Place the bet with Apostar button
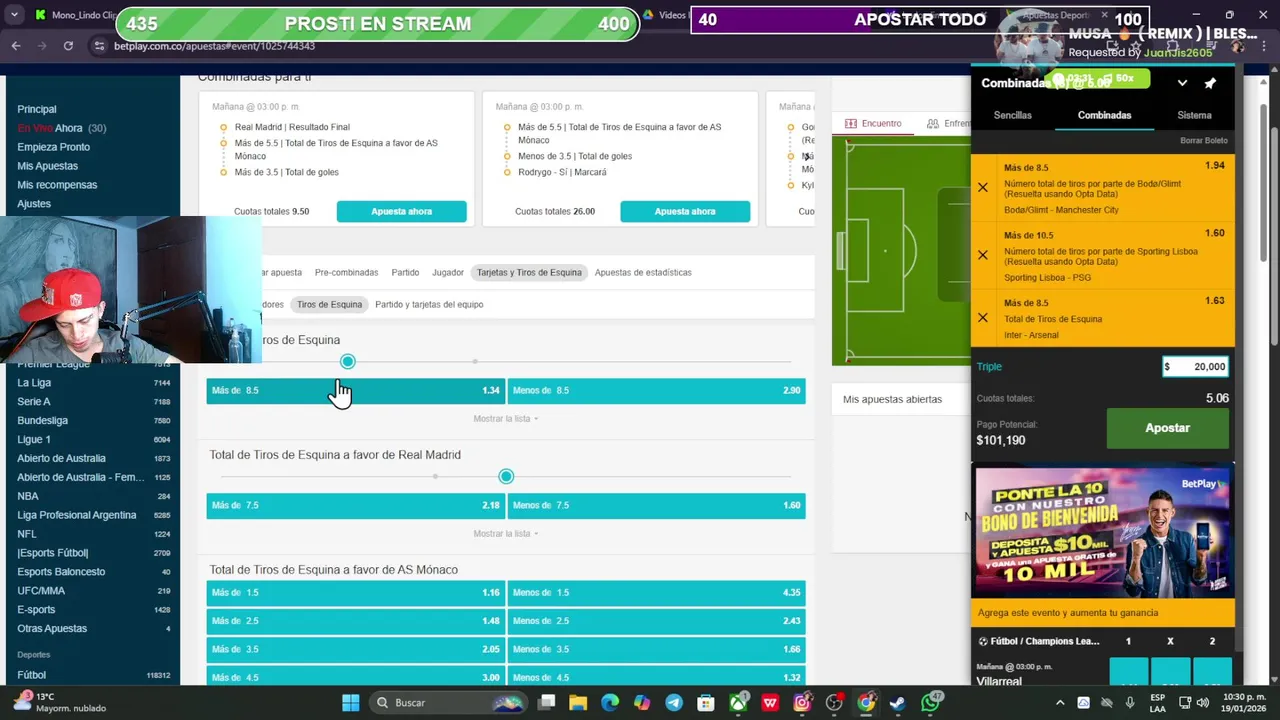1280x720 pixels. 1167,428
